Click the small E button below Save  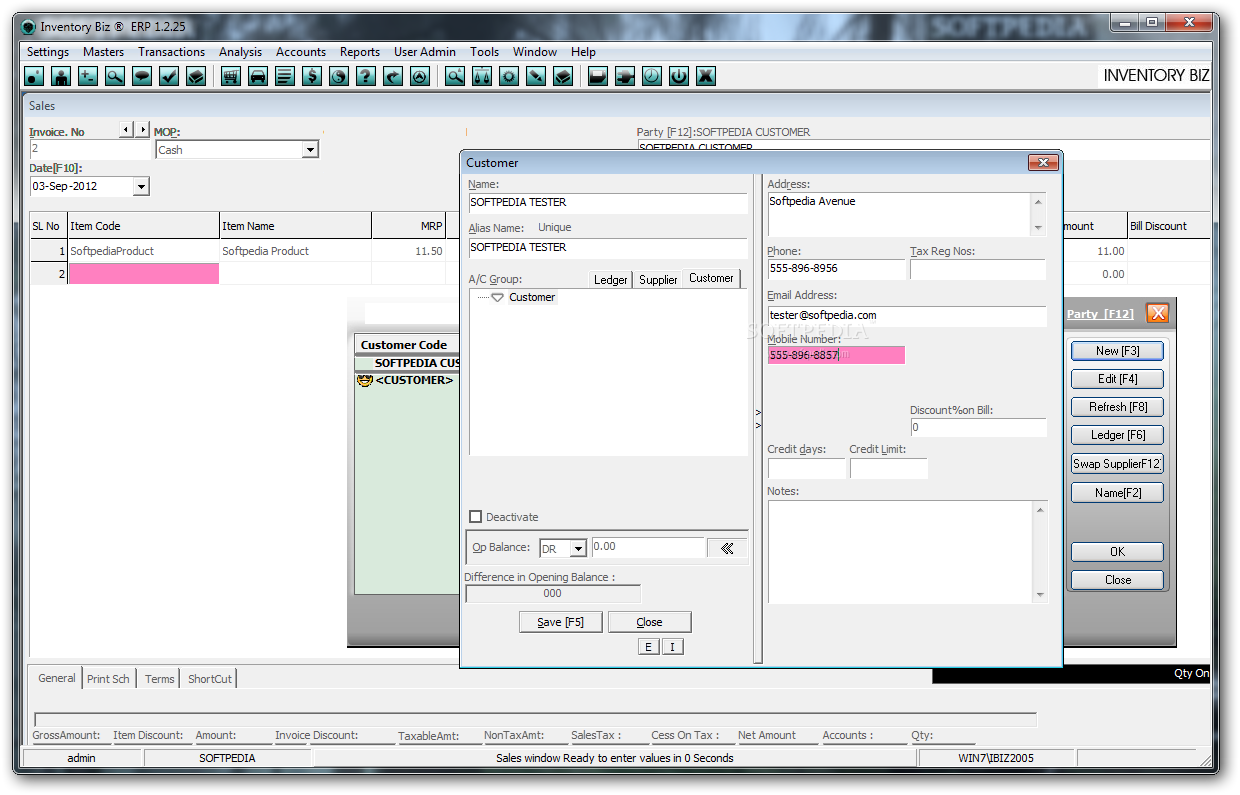[648, 647]
